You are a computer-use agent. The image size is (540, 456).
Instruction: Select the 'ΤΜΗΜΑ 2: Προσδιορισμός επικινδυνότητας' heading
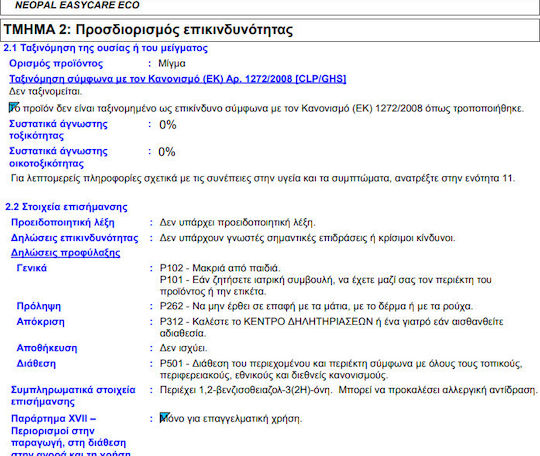[x=148, y=30]
